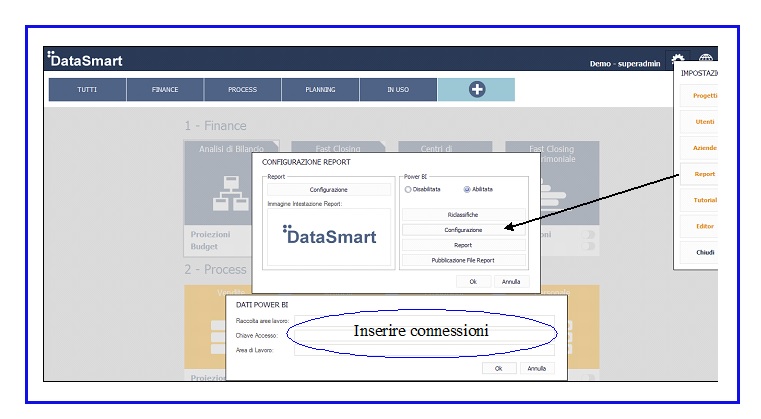Click Report button in Power BI group
Screen dimensions: 761x419
tap(463, 245)
